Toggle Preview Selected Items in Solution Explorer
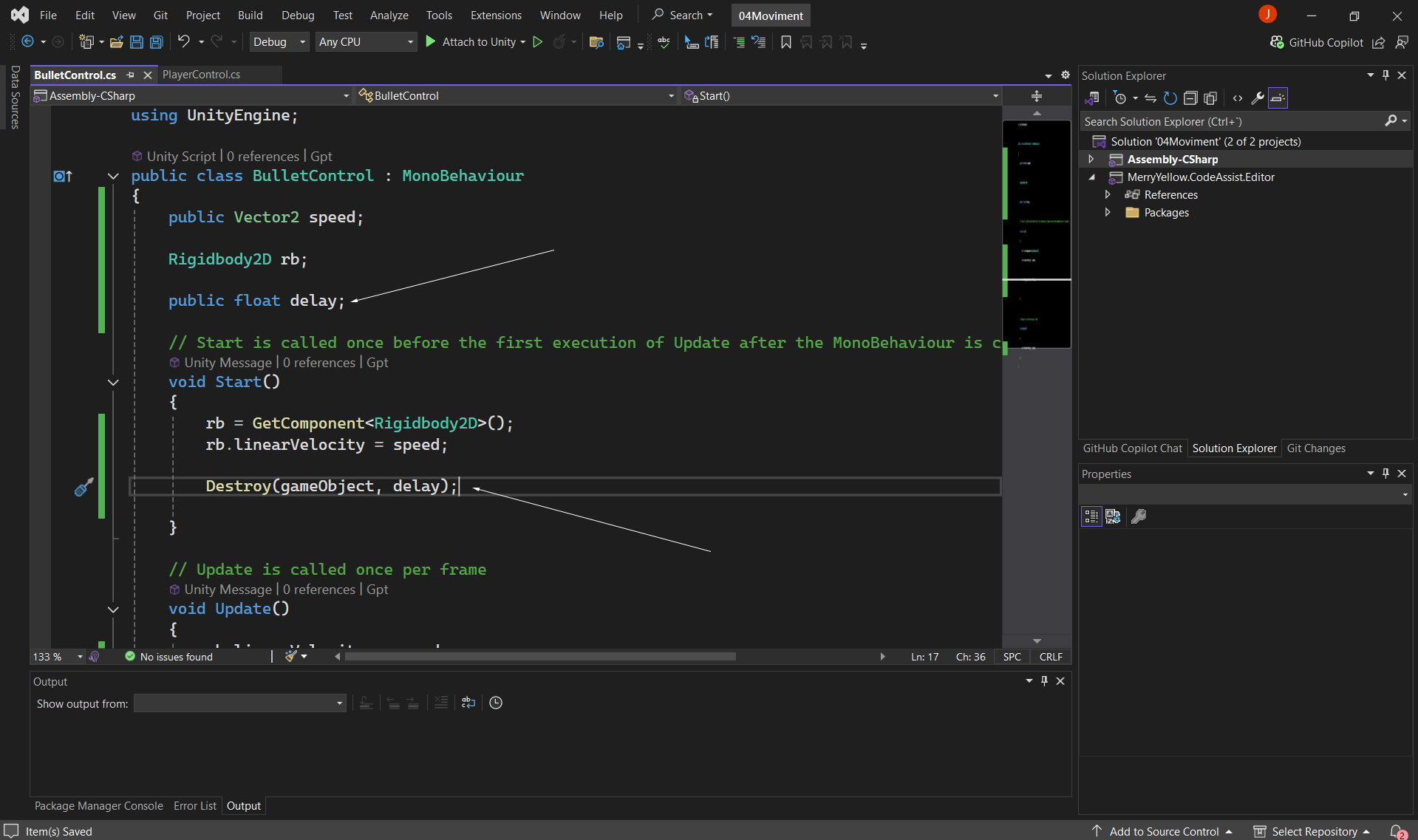 [x=1278, y=98]
